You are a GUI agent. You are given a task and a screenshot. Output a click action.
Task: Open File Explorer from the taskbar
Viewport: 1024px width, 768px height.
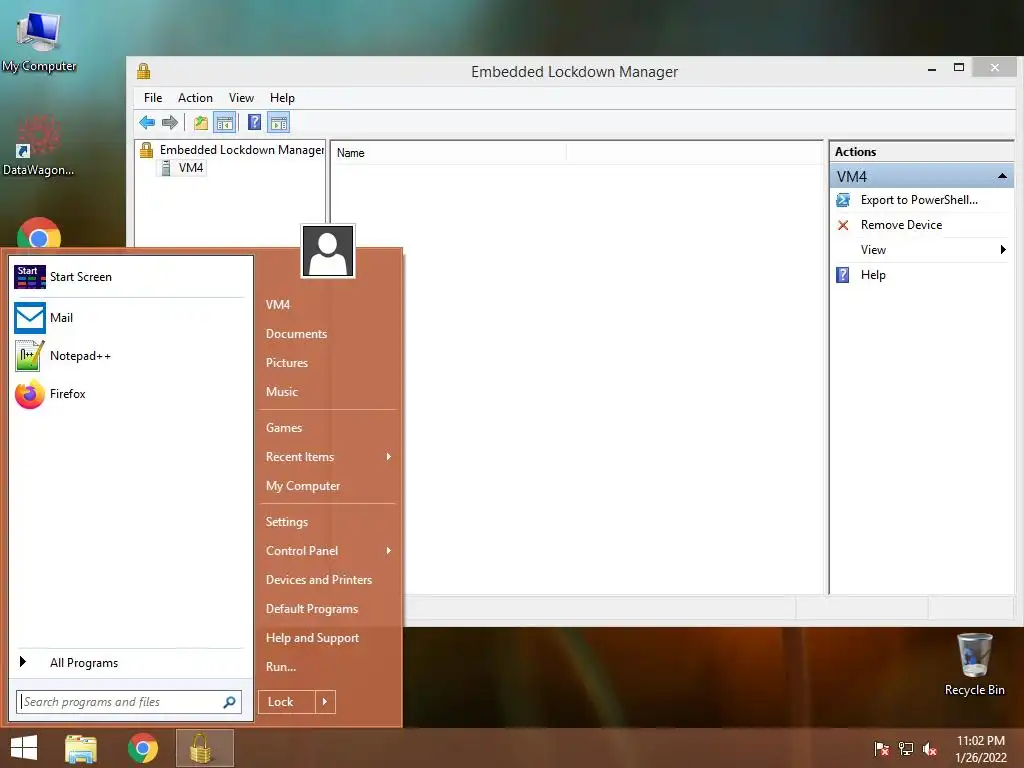point(81,748)
